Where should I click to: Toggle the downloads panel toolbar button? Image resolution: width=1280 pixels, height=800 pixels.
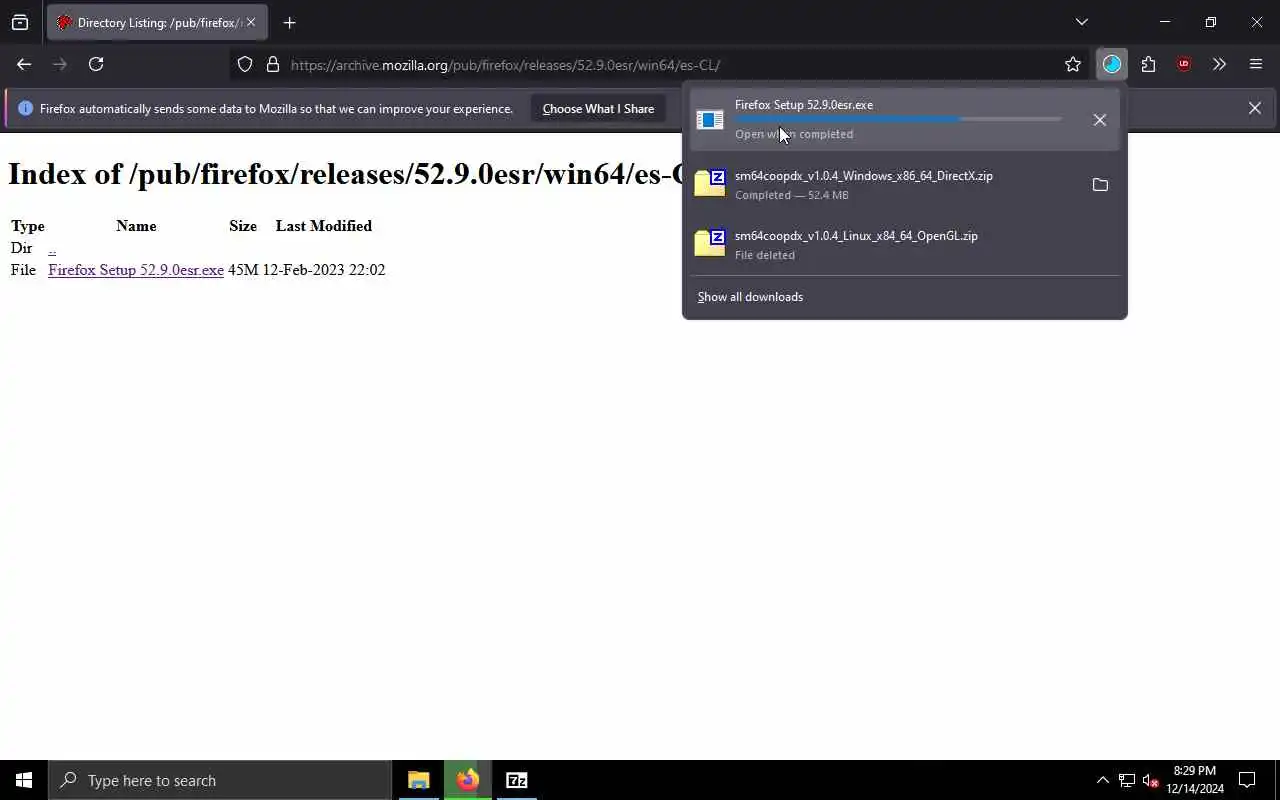pyautogui.click(x=1112, y=65)
